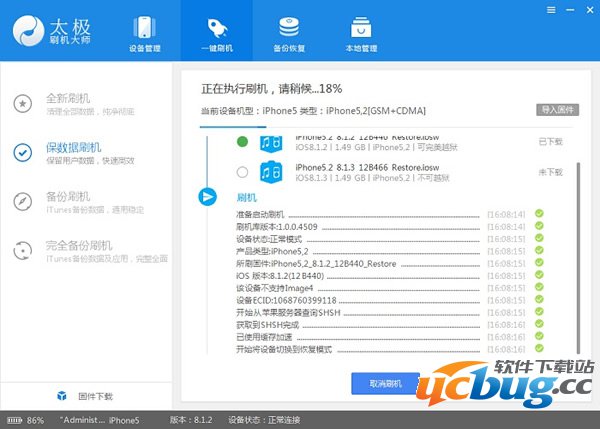This screenshot has height=429, width=600.
Task: Click 导入固件 import firmware button
Action: click(x=557, y=110)
